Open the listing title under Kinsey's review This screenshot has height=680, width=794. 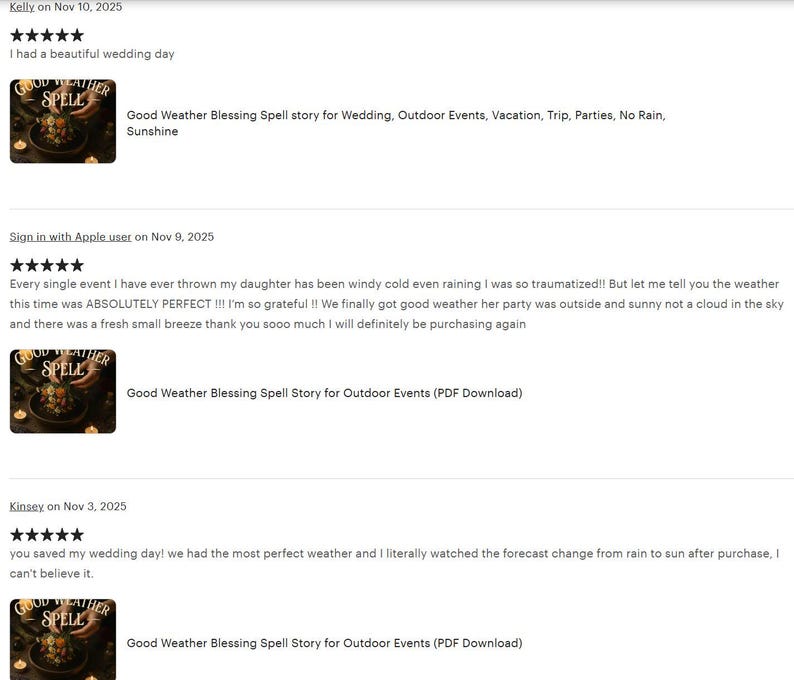coord(324,643)
